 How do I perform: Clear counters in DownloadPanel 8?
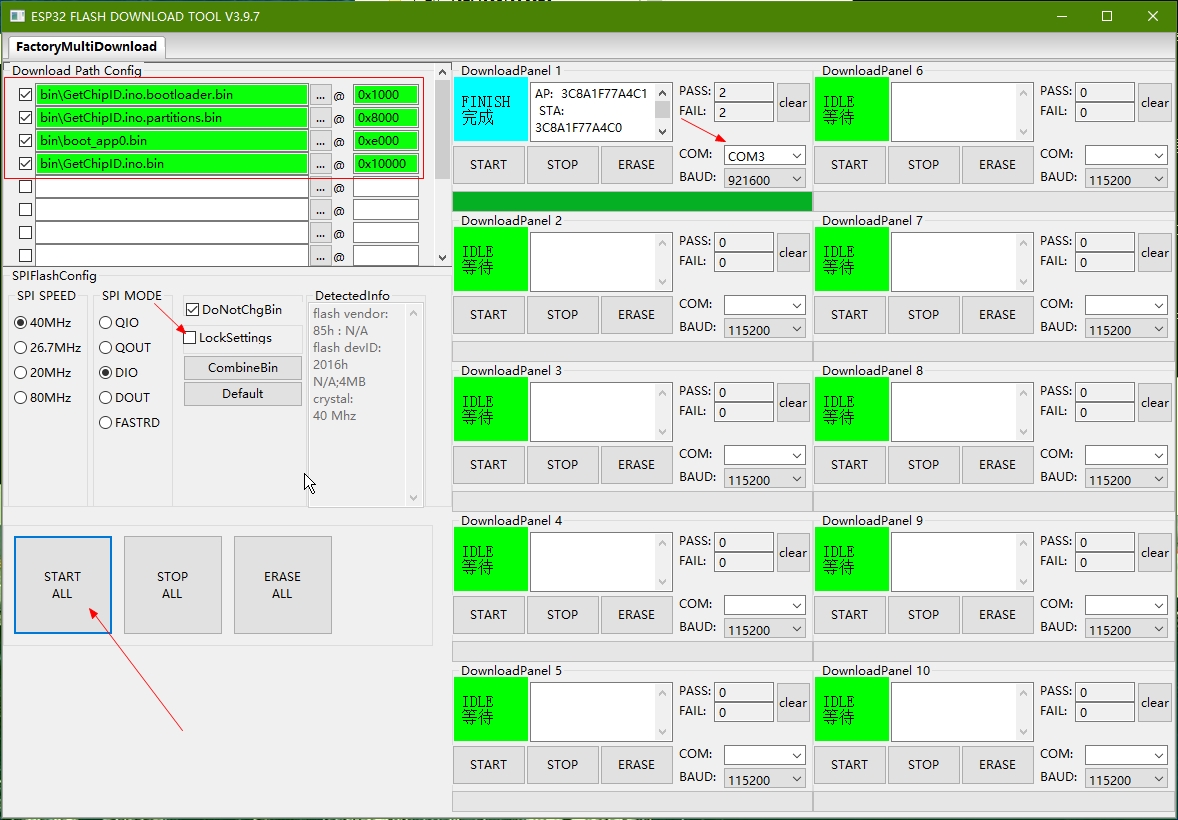(1155, 403)
